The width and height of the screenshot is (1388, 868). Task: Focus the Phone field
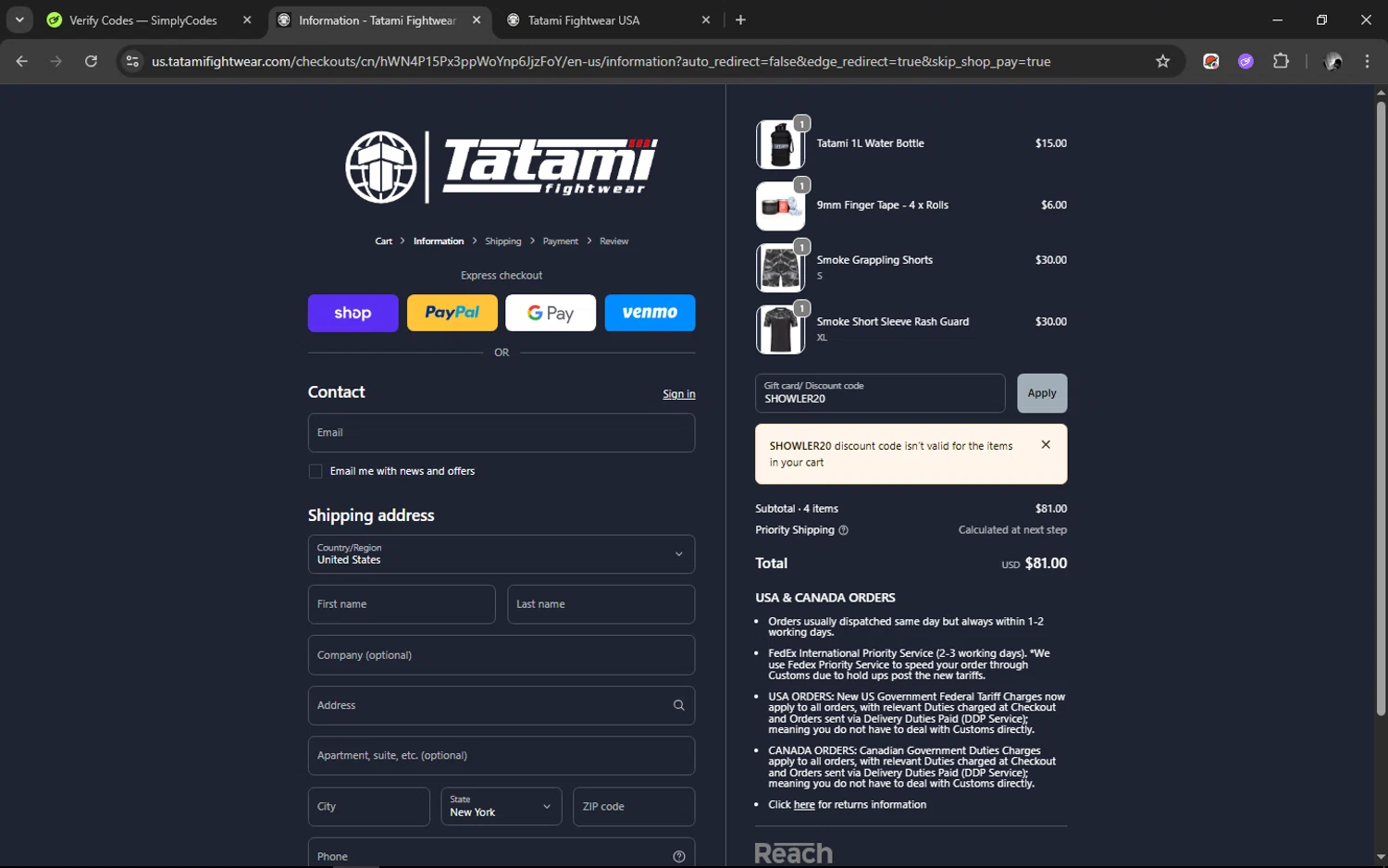click(502, 853)
